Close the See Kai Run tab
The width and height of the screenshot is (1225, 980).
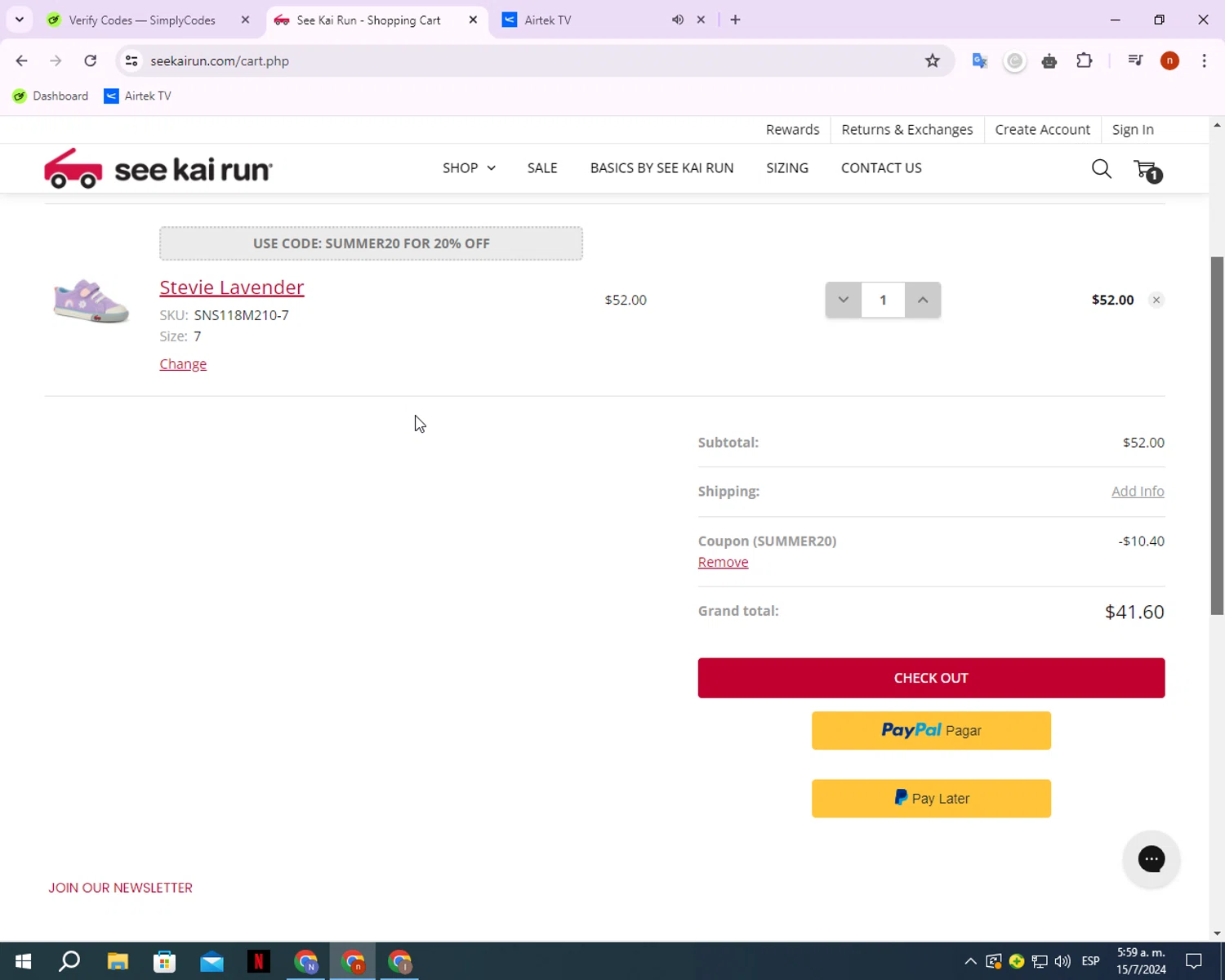coord(473,20)
